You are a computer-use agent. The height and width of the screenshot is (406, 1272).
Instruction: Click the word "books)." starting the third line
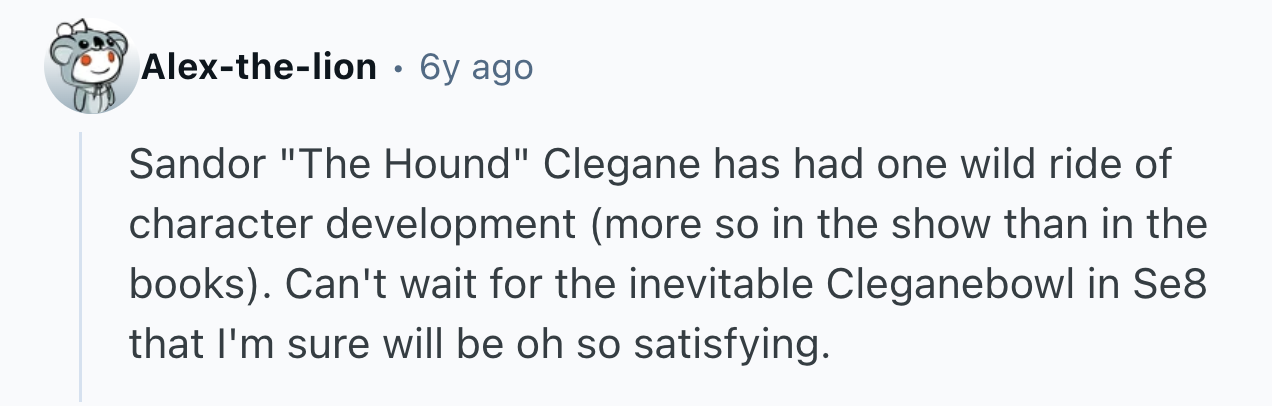[198, 287]
